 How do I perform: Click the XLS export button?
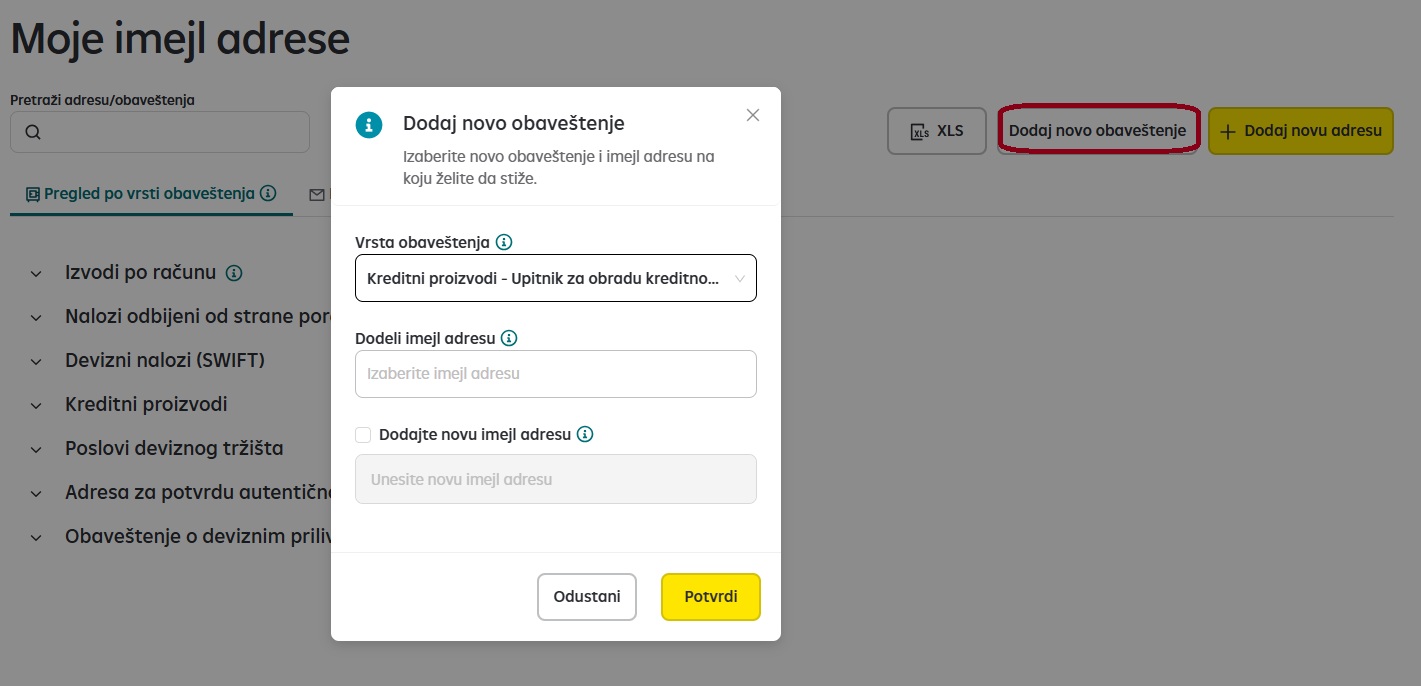[937, 131]
